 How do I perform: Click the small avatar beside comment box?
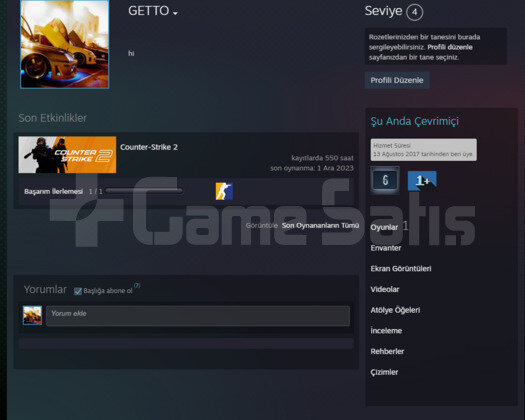point(32,315)
